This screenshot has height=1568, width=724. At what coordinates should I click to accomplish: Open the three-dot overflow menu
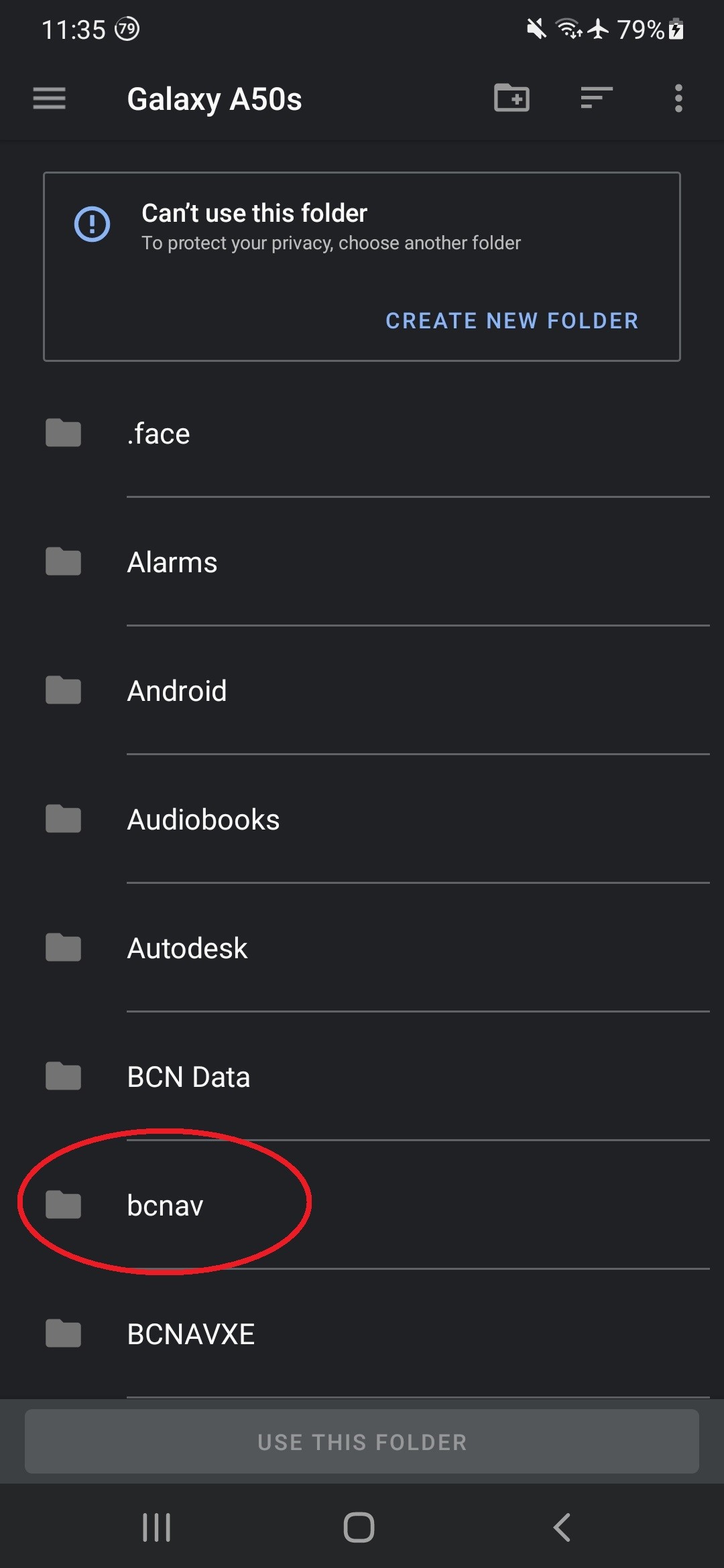click(678, 99)
